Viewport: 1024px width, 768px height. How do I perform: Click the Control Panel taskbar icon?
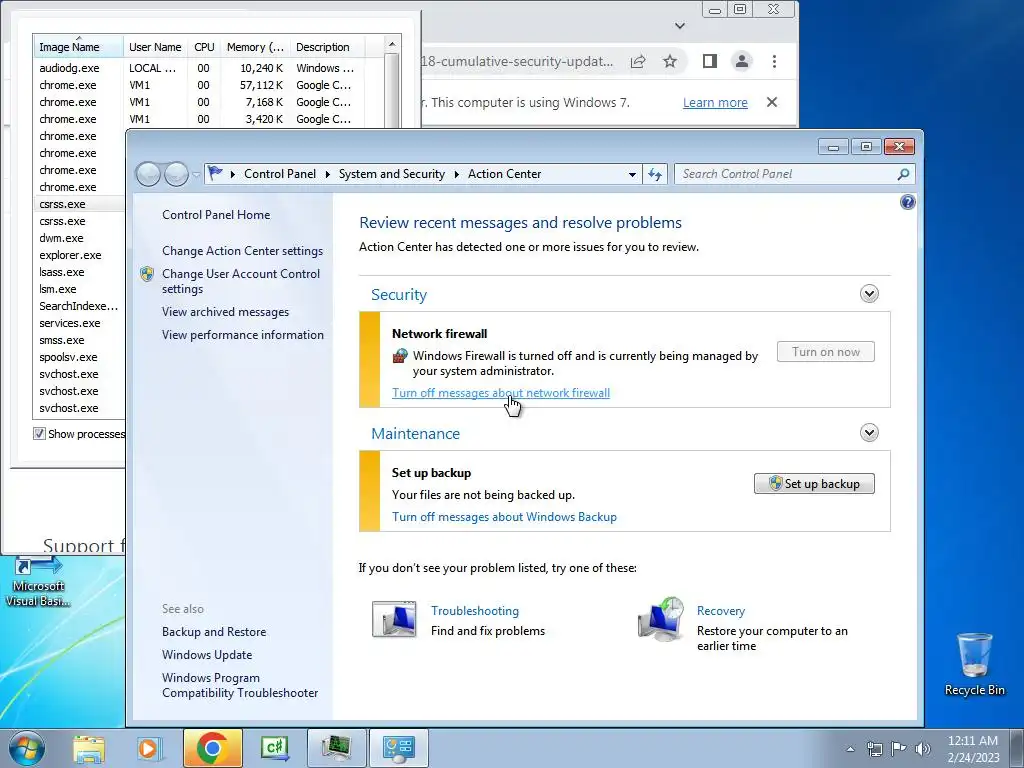399,748
